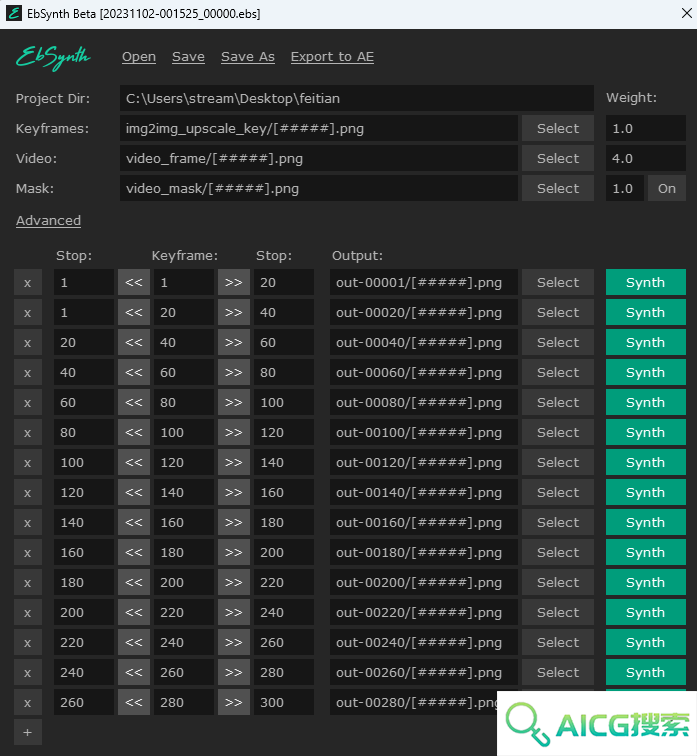
Task: Edit output path out-00240/[#####].png
Action: point(424,642)
